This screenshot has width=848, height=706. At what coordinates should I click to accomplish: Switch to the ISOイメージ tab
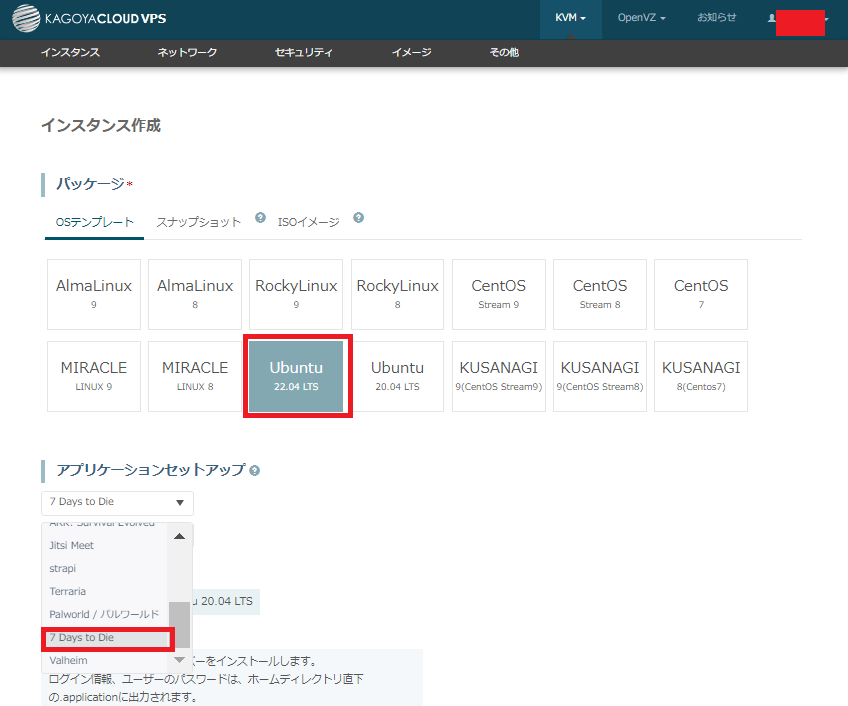coord(308,222)
